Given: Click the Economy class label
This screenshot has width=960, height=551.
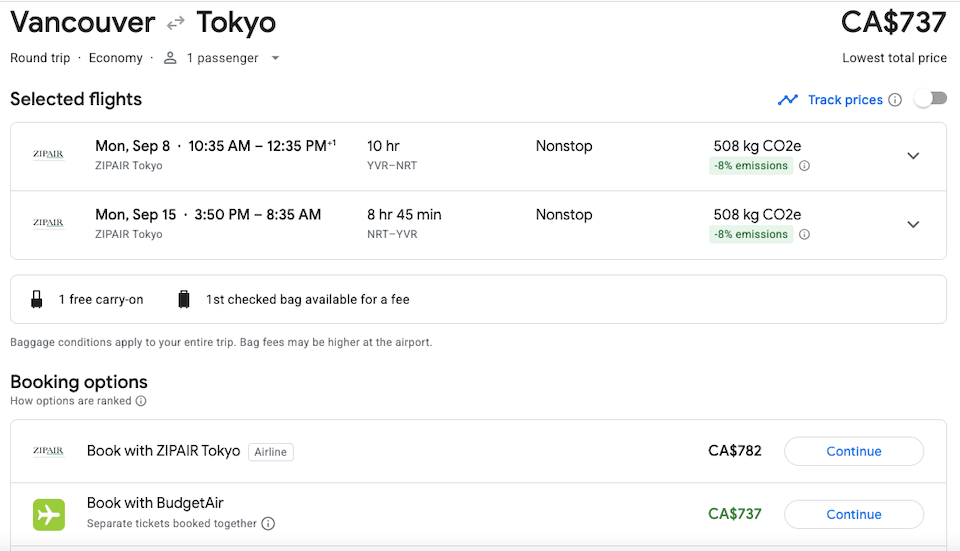Looking at the screenshot, I should [x=116, y=58].
